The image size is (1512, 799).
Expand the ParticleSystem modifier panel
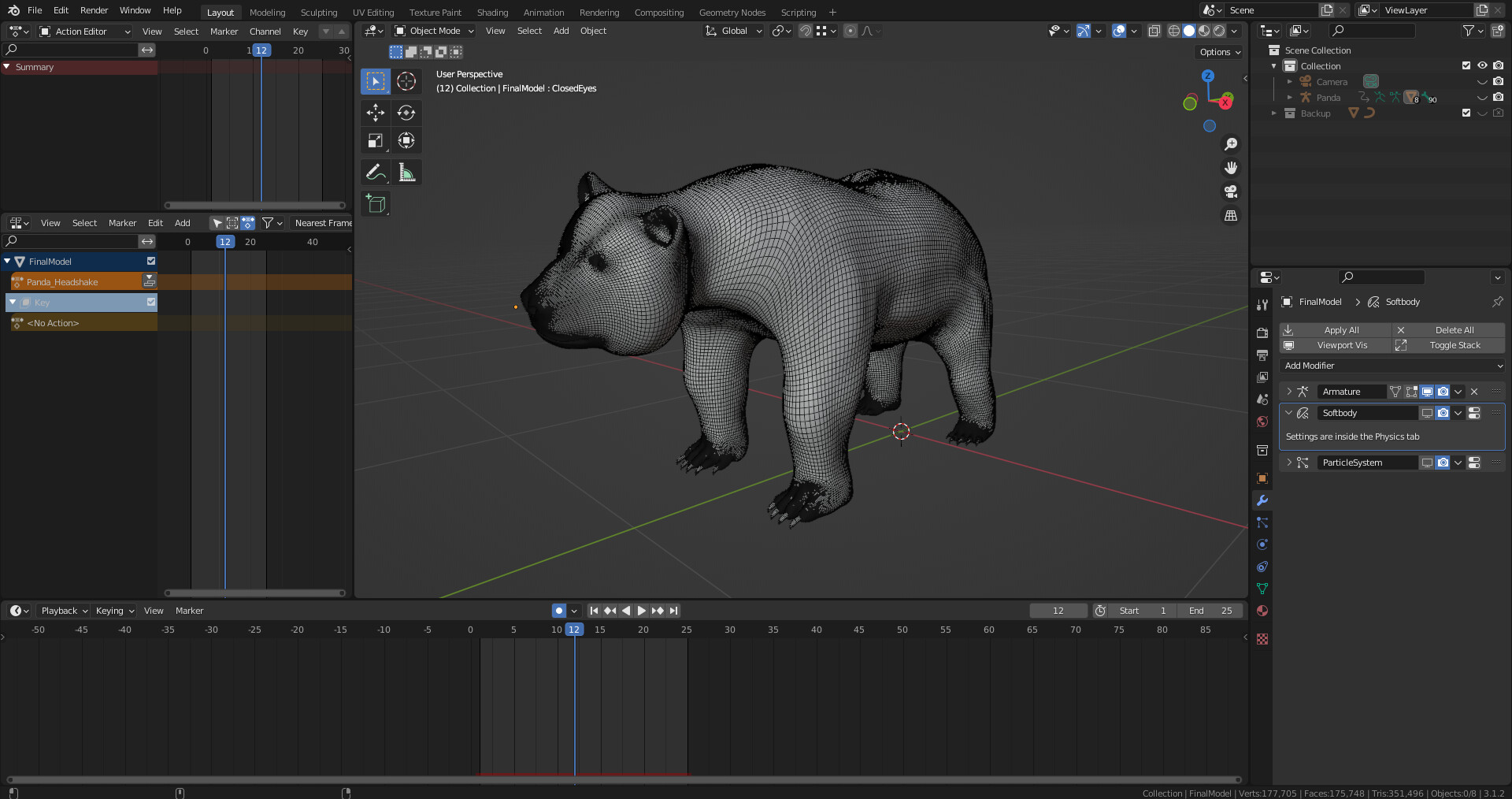pyautogui.click(x=1289, y=463)
